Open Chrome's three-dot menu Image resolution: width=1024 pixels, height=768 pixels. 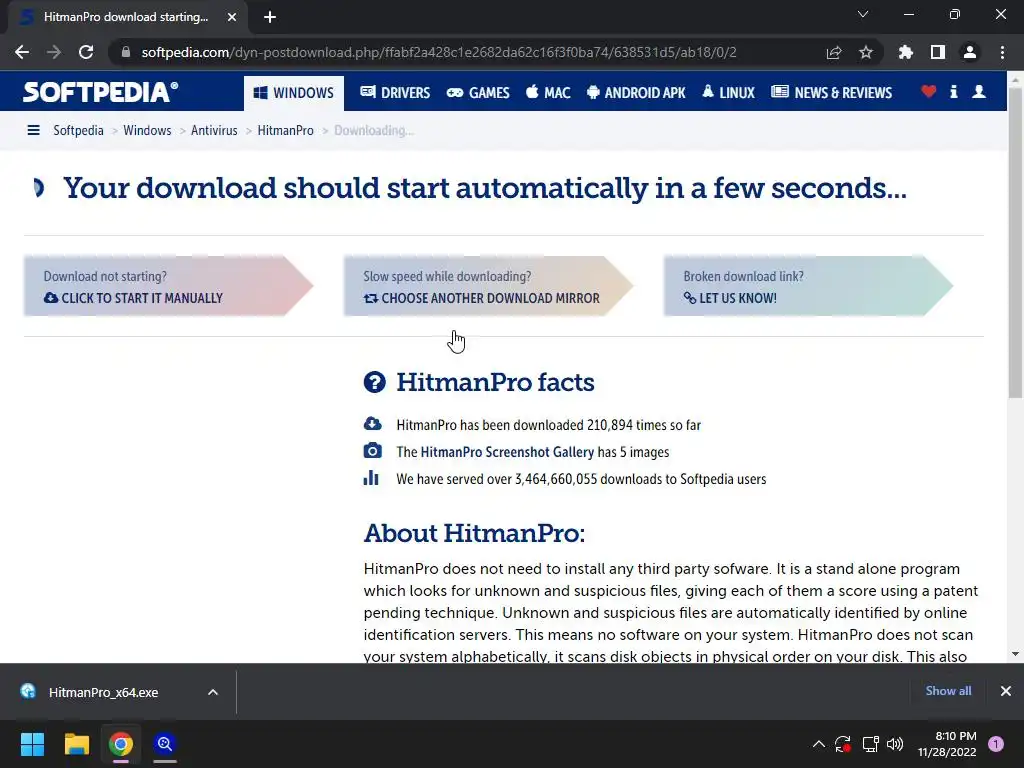(1002, 52)
